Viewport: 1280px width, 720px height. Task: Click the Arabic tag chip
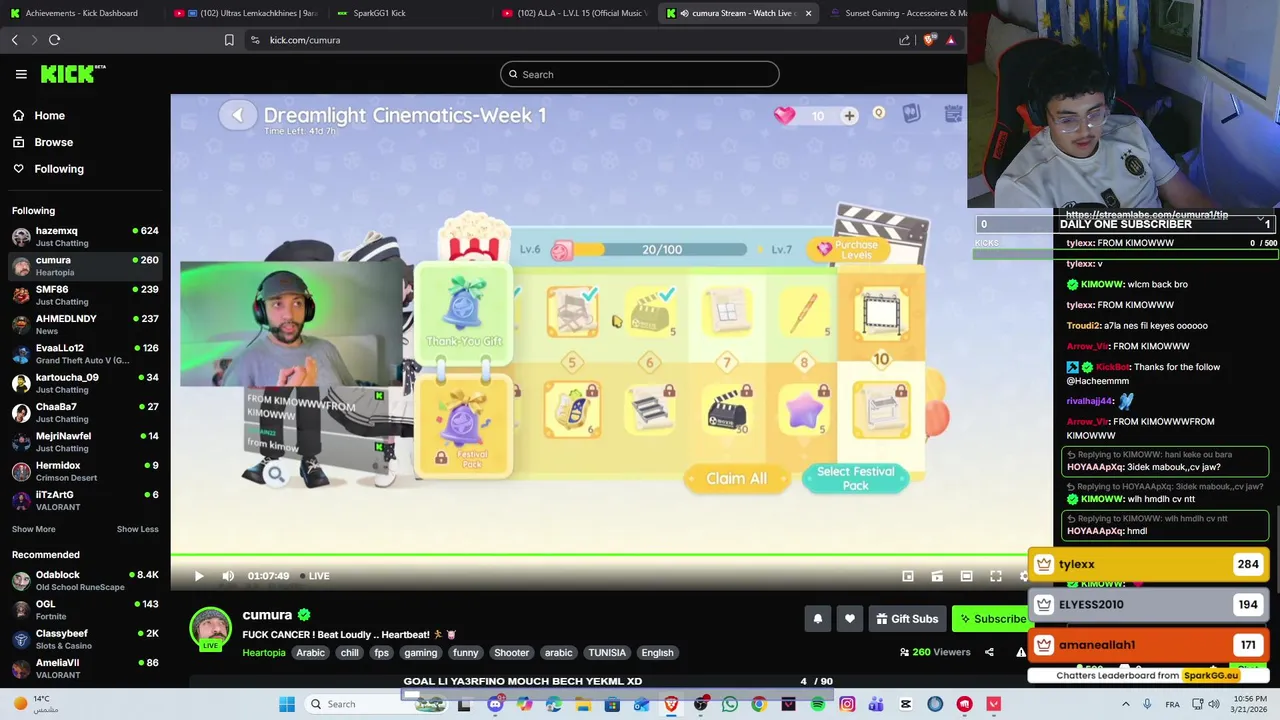(310, 653)
